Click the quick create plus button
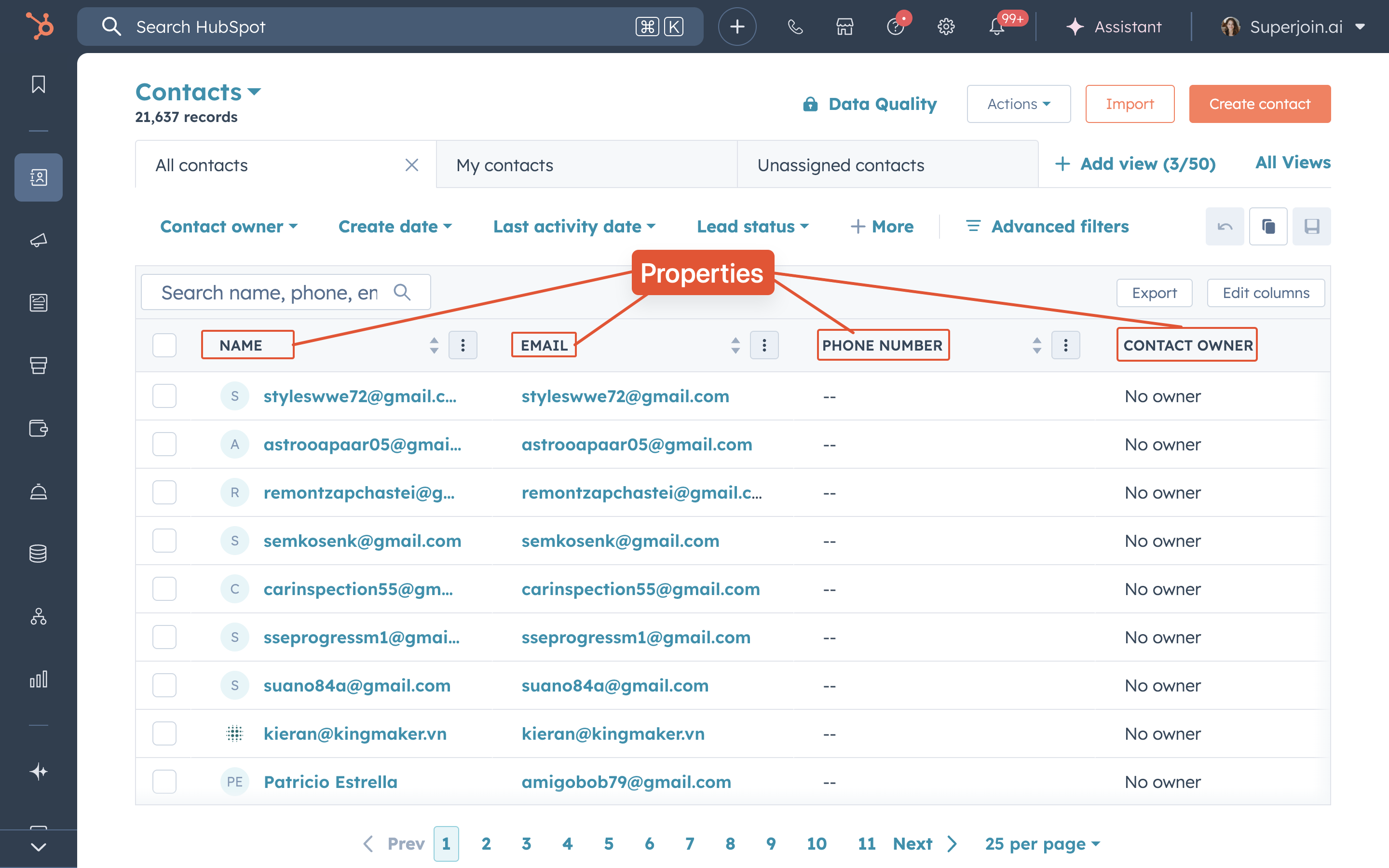This screenshot has width=1389, height=868. (737, 27)
